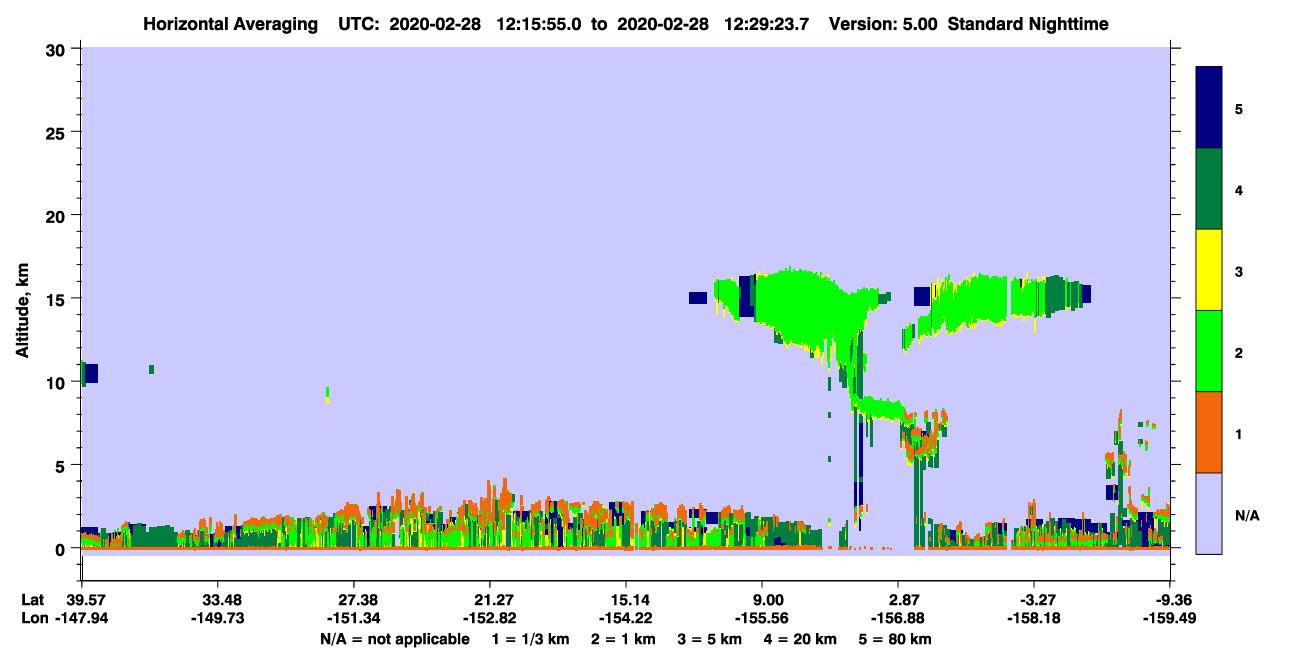Click the 'Lat' row label
The width and height of the screenshot is (1300, 667).
32,599
